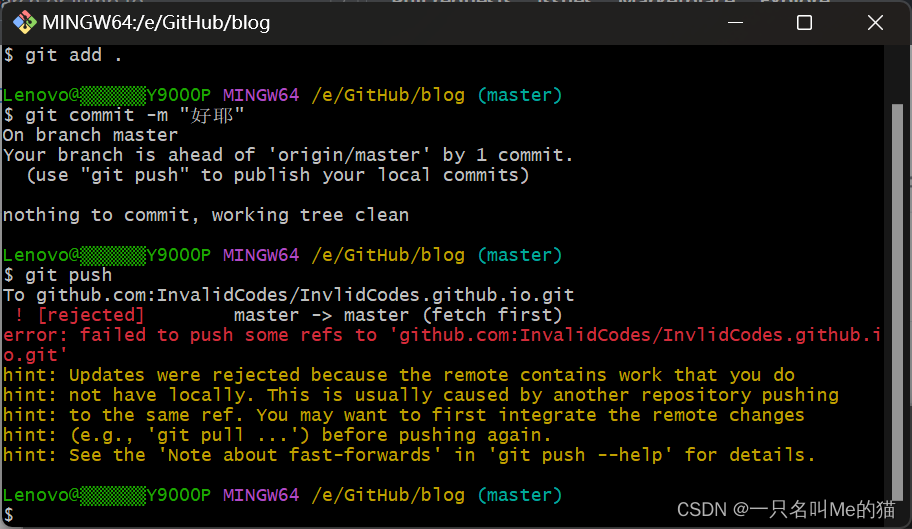Click 'hint: Updates were rejected because' line
The height and width of the screenshot is (529, 912).
[399, 375]
